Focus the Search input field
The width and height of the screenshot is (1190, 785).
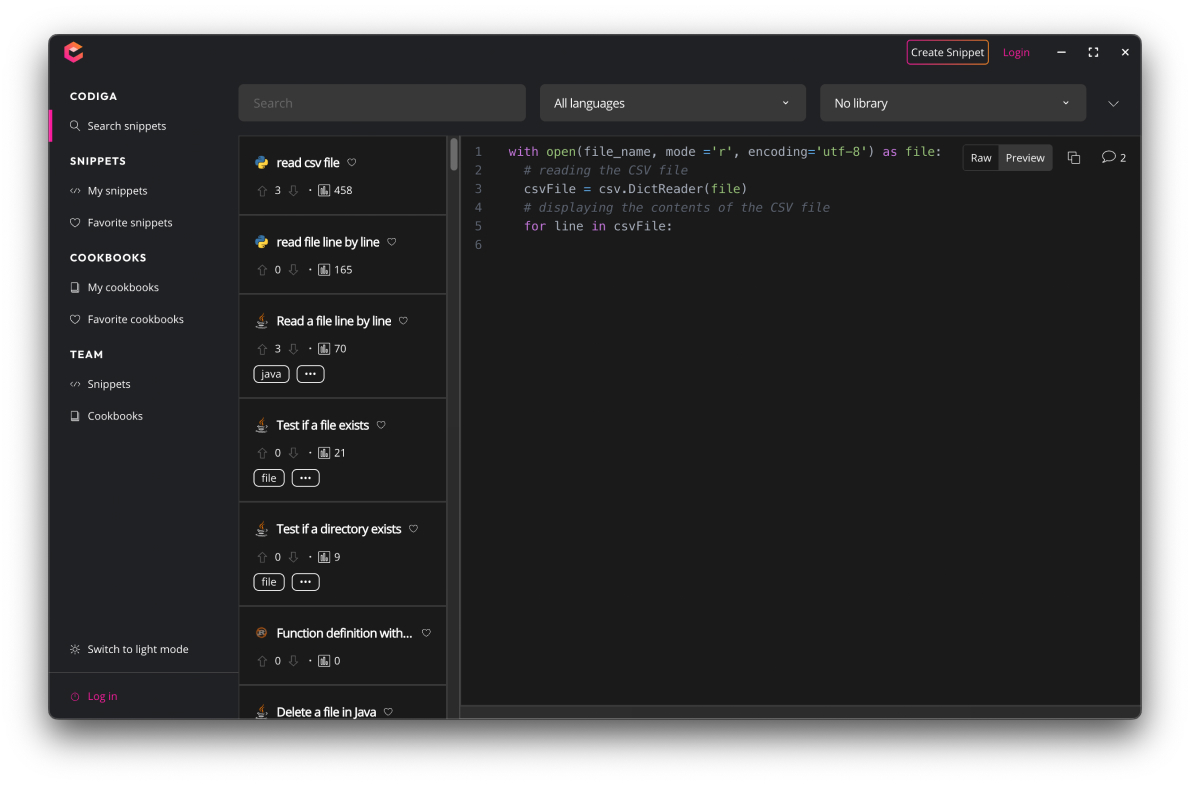(382, 103)
